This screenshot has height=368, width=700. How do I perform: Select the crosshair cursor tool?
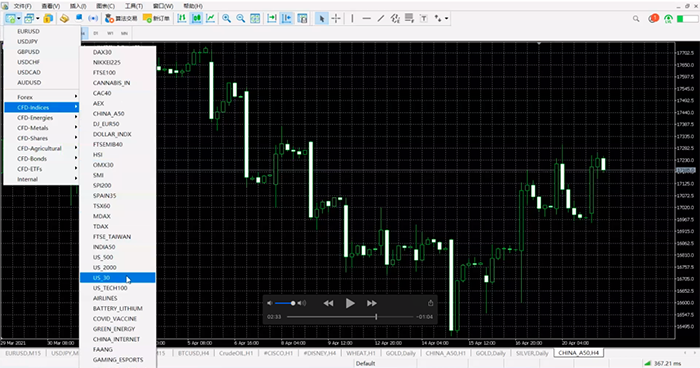tap(336, 18)
